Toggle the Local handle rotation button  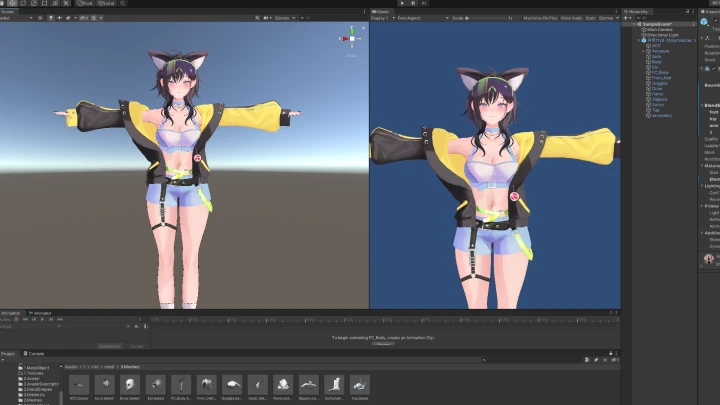point(106,3)
